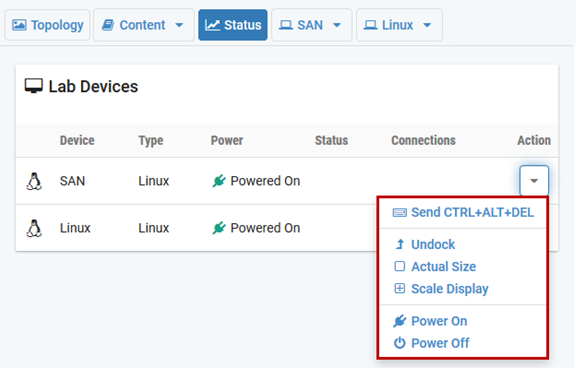Click the Type cell in Linux device row
The height and width of the screenshot is (370, 576).
[154, 228]
